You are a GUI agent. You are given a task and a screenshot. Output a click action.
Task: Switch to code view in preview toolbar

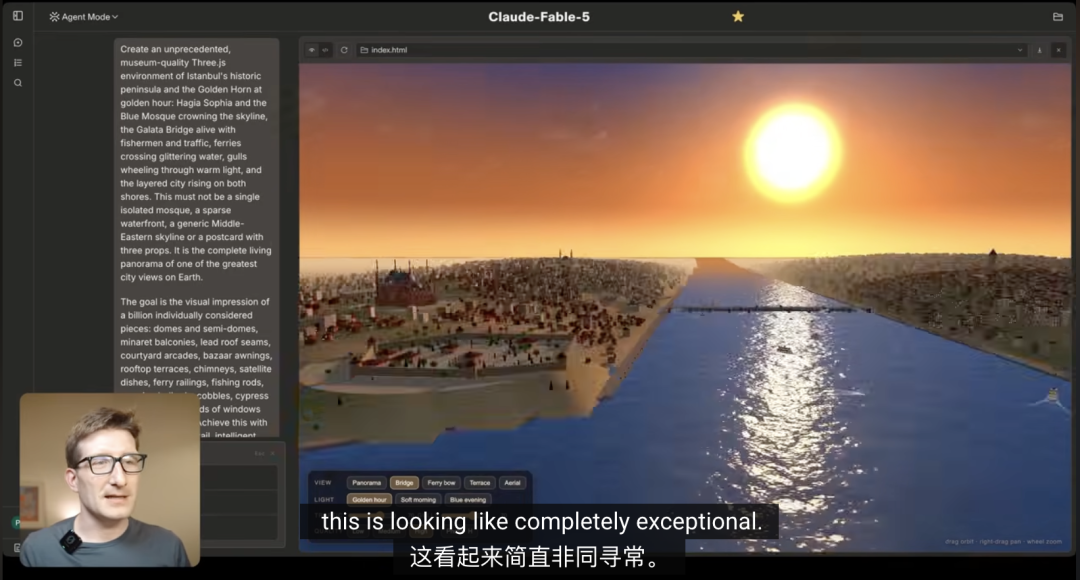coord(325,50)
